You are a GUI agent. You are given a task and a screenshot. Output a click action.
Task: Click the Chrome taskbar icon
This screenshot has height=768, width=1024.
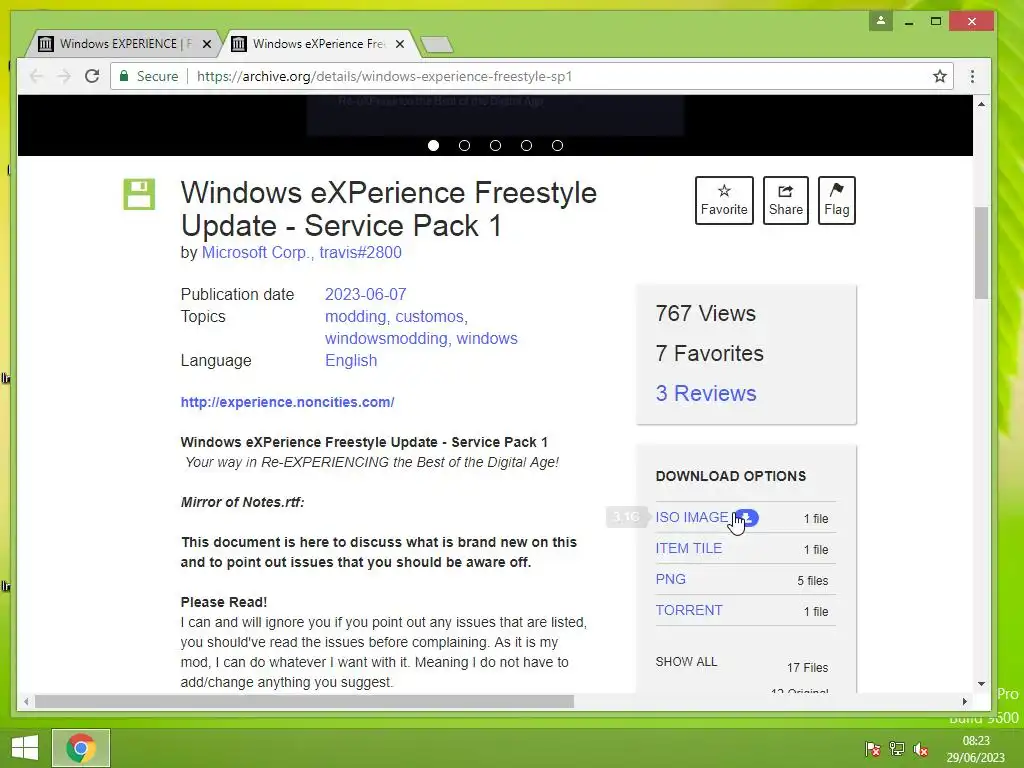click(x=81, y=748)
